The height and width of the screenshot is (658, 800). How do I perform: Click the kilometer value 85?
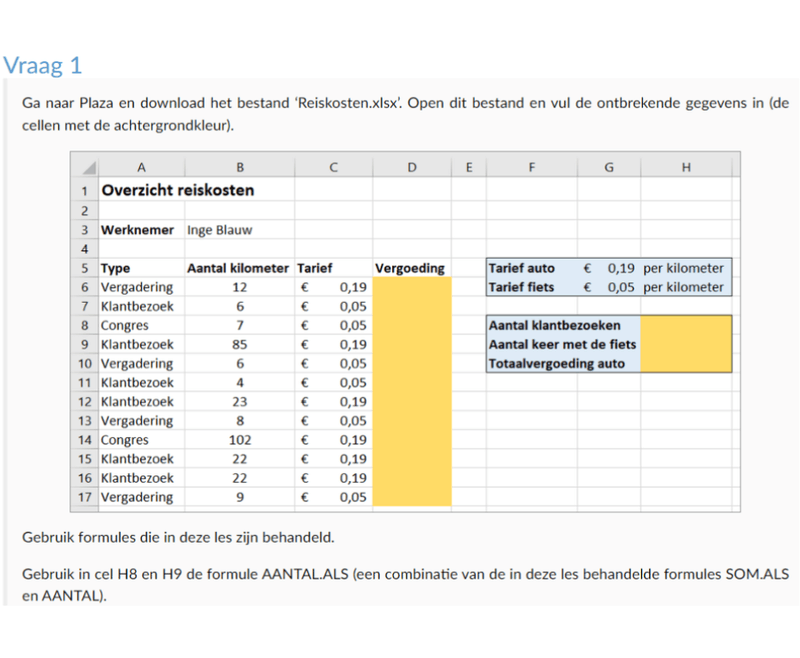(240, 345)
